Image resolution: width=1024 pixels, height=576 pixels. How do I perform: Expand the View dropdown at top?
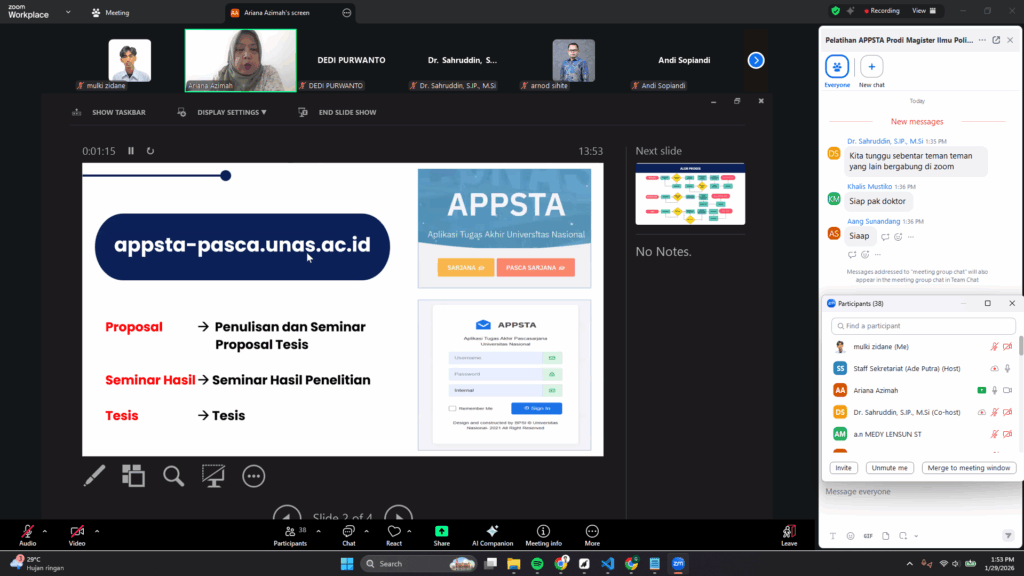click(925, 11)
